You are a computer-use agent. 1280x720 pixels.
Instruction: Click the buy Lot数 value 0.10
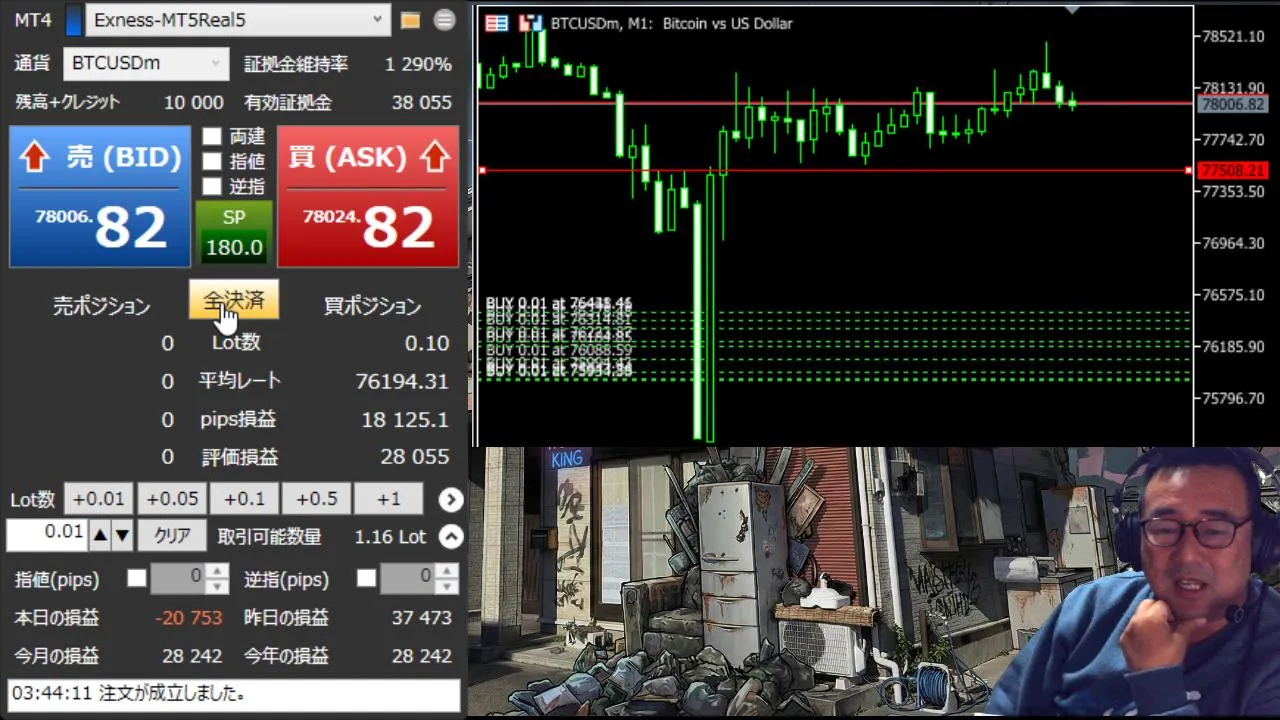[427, 343]
